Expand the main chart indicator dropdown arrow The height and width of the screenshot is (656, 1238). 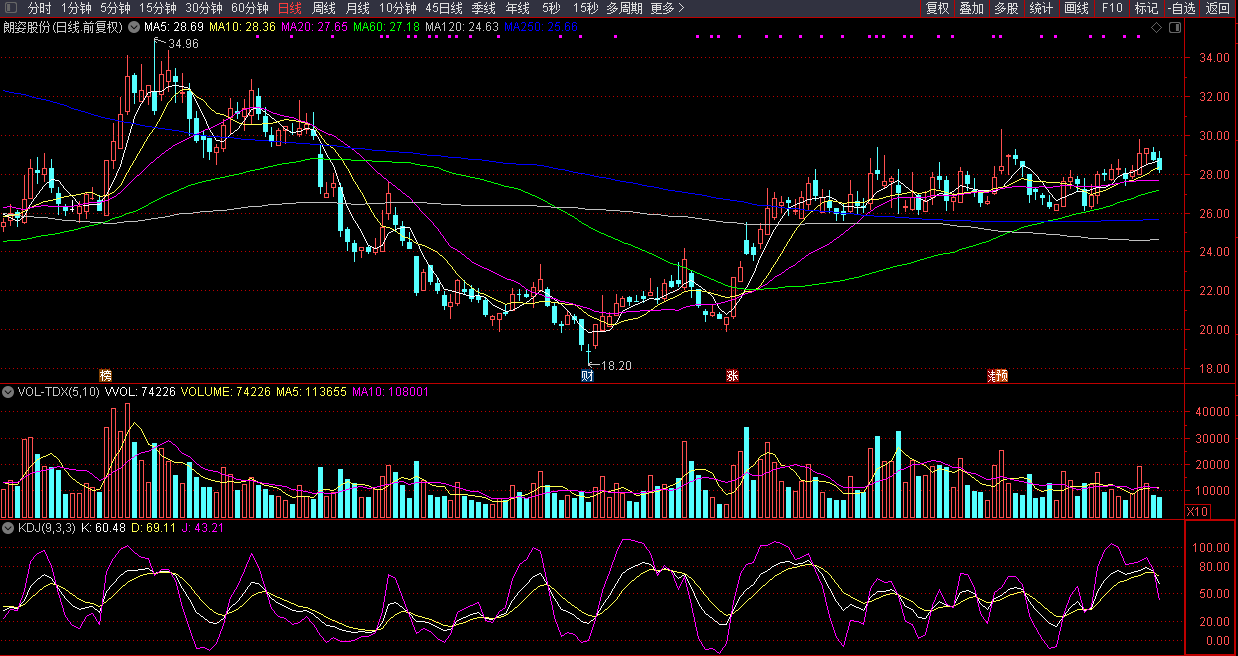point(134,27)
